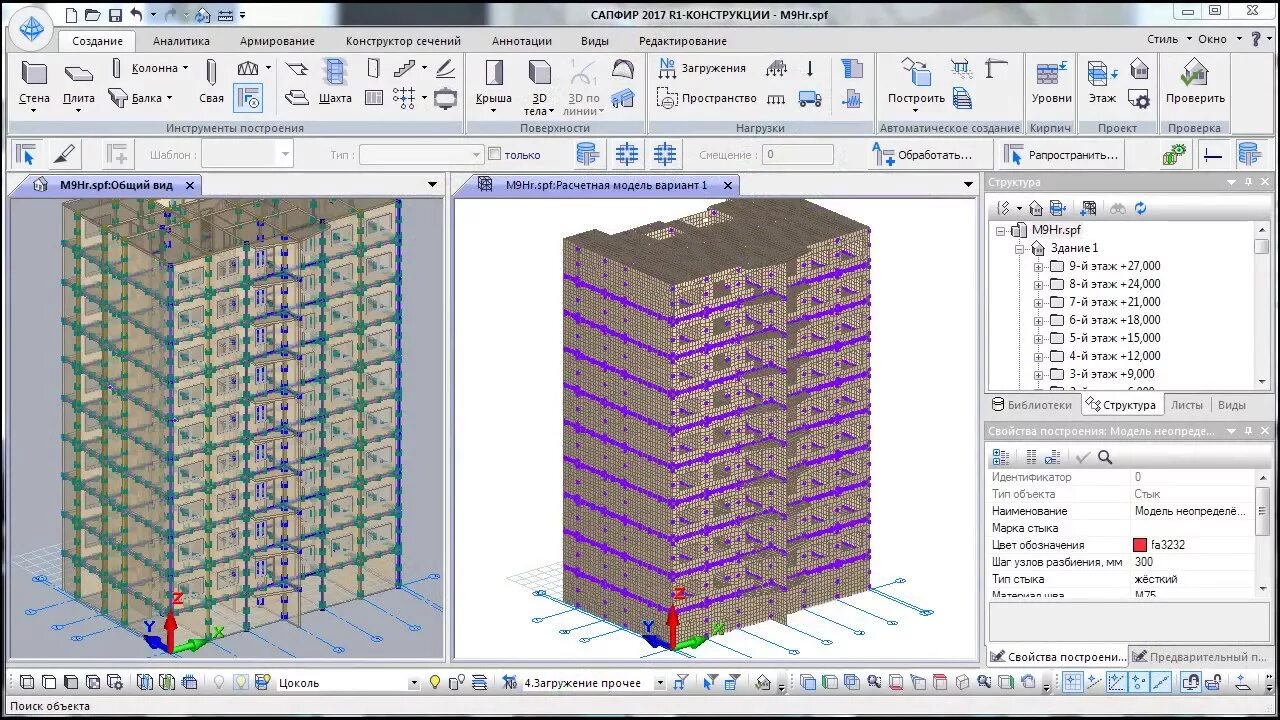Switch to Предварительный п... panel tab

[1199, 657]
